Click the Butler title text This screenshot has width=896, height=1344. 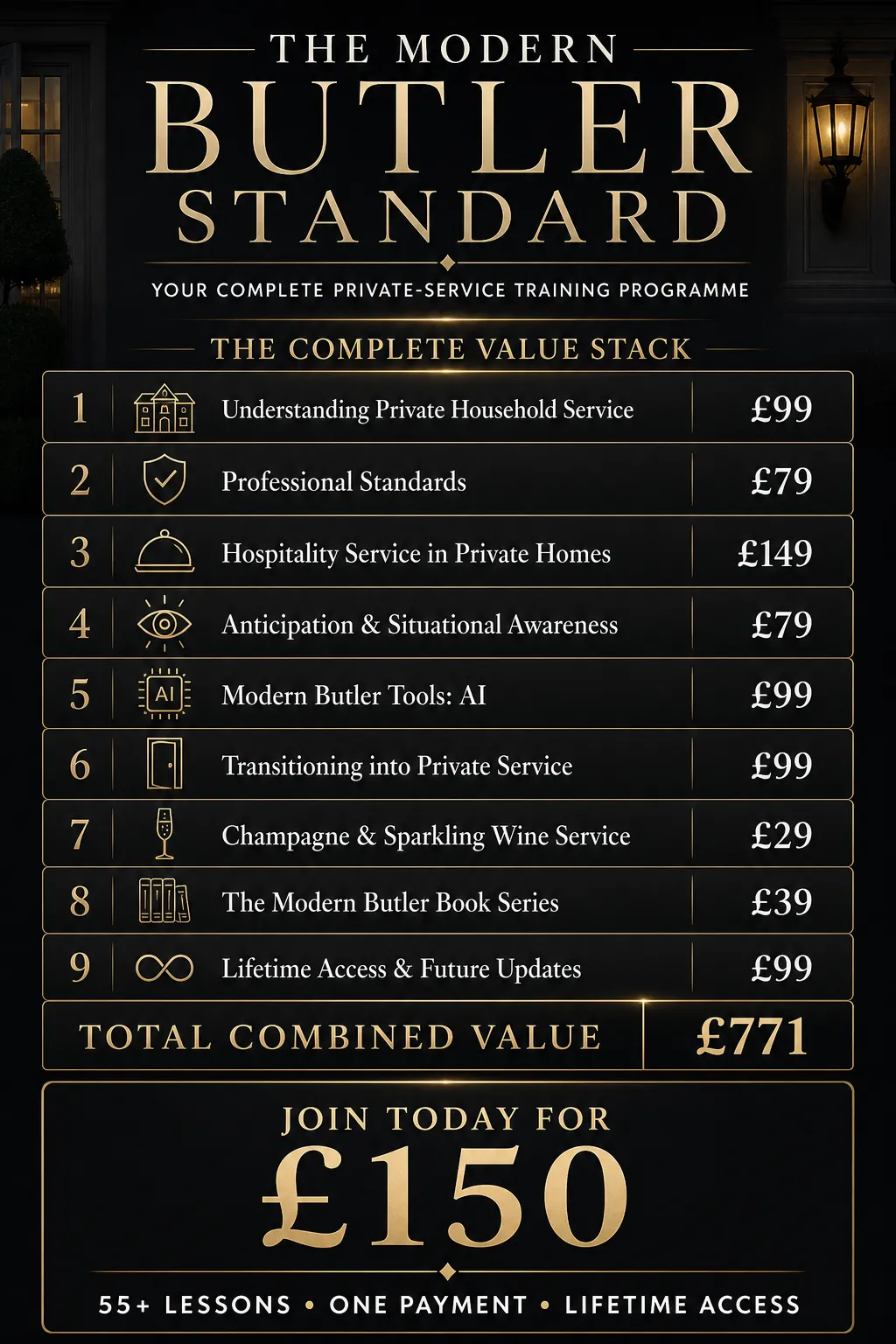[x=448, y=129]
